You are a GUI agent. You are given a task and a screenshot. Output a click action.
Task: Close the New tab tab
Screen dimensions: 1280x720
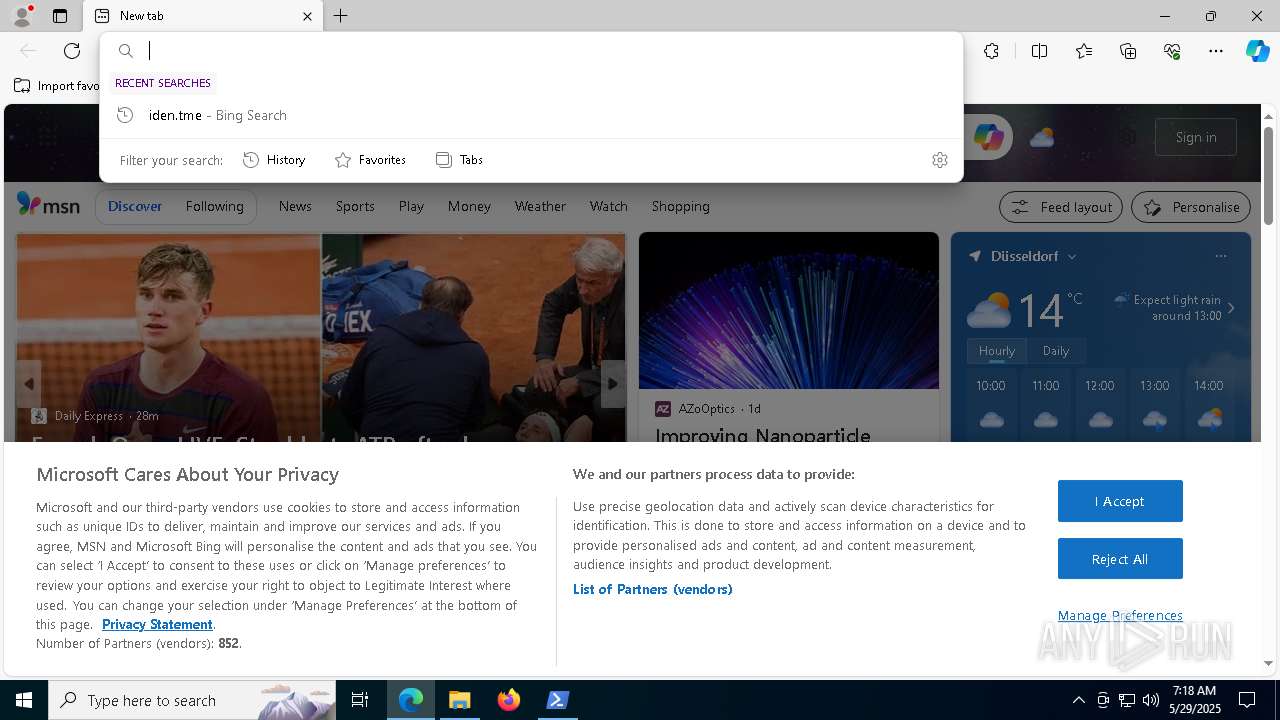click(307, 16)
